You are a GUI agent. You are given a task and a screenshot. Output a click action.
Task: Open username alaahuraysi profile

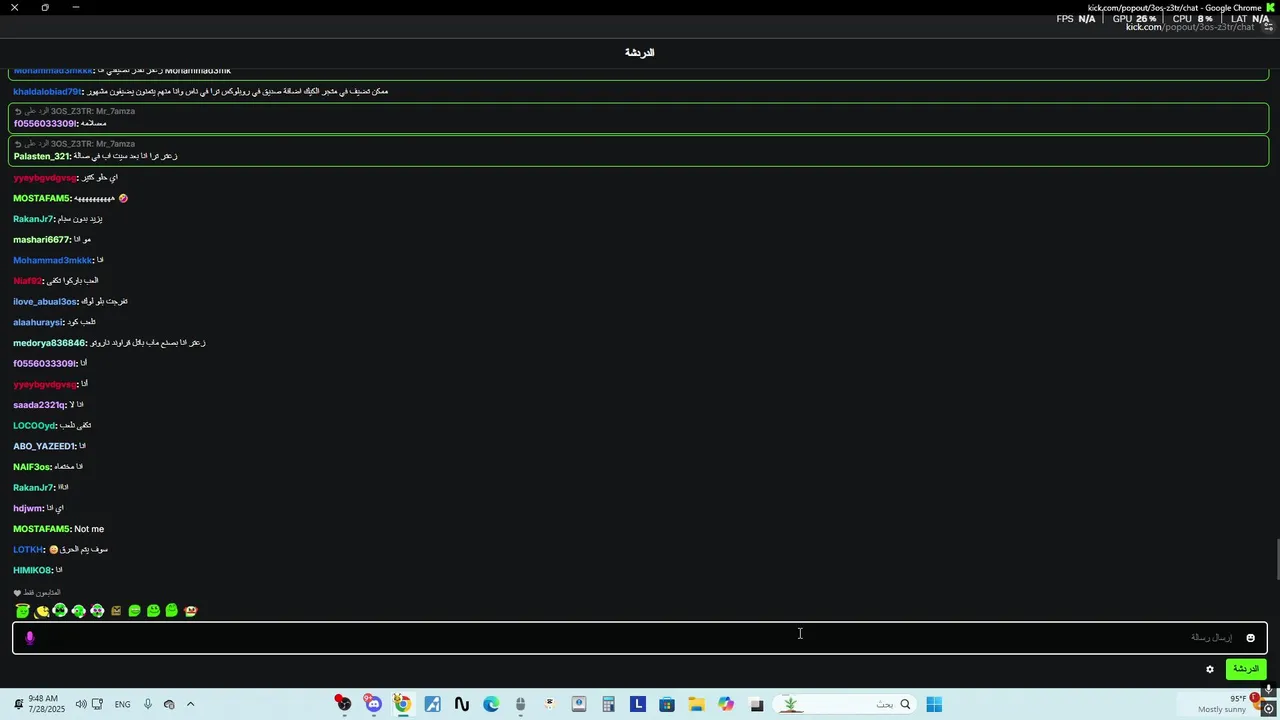(37, 322)
